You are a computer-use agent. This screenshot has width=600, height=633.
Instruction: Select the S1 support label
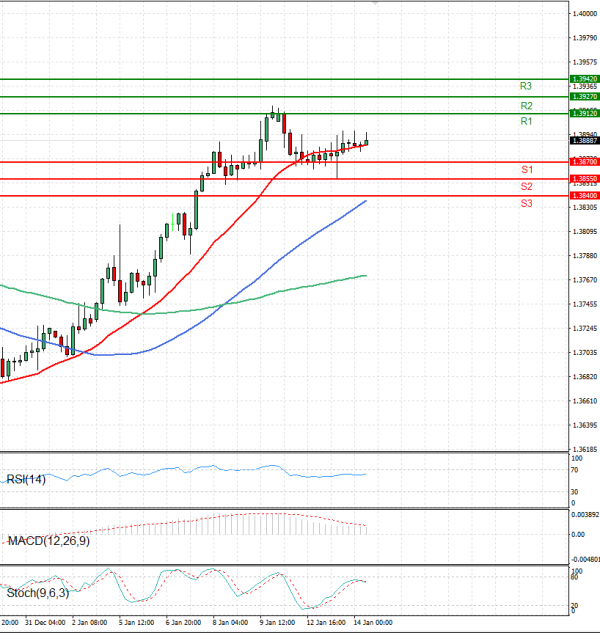(525, 170)
